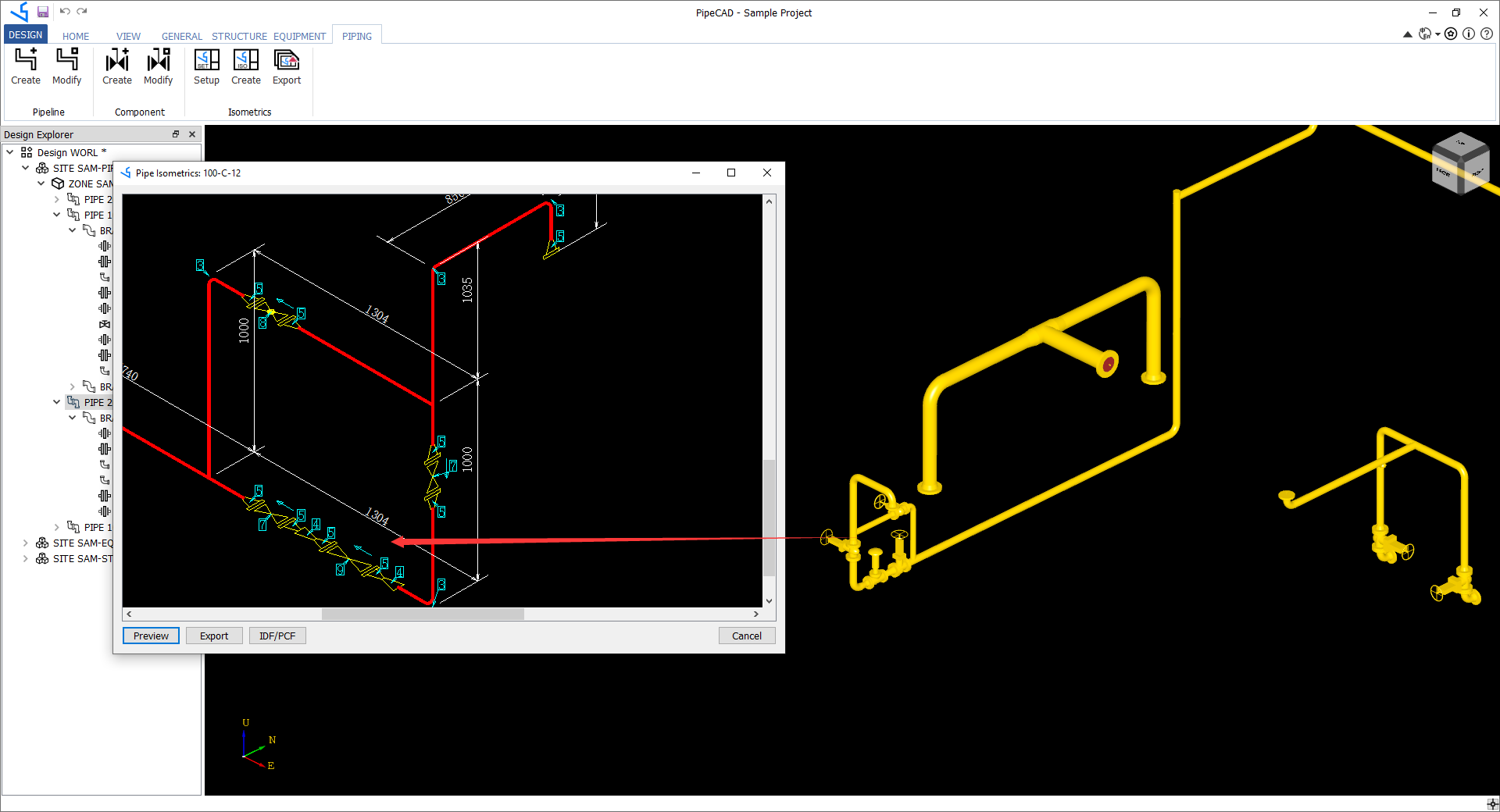This screenshot has width=1500, height=812.
Task: Open the Modify Component tool
Action: coord(158,67)
